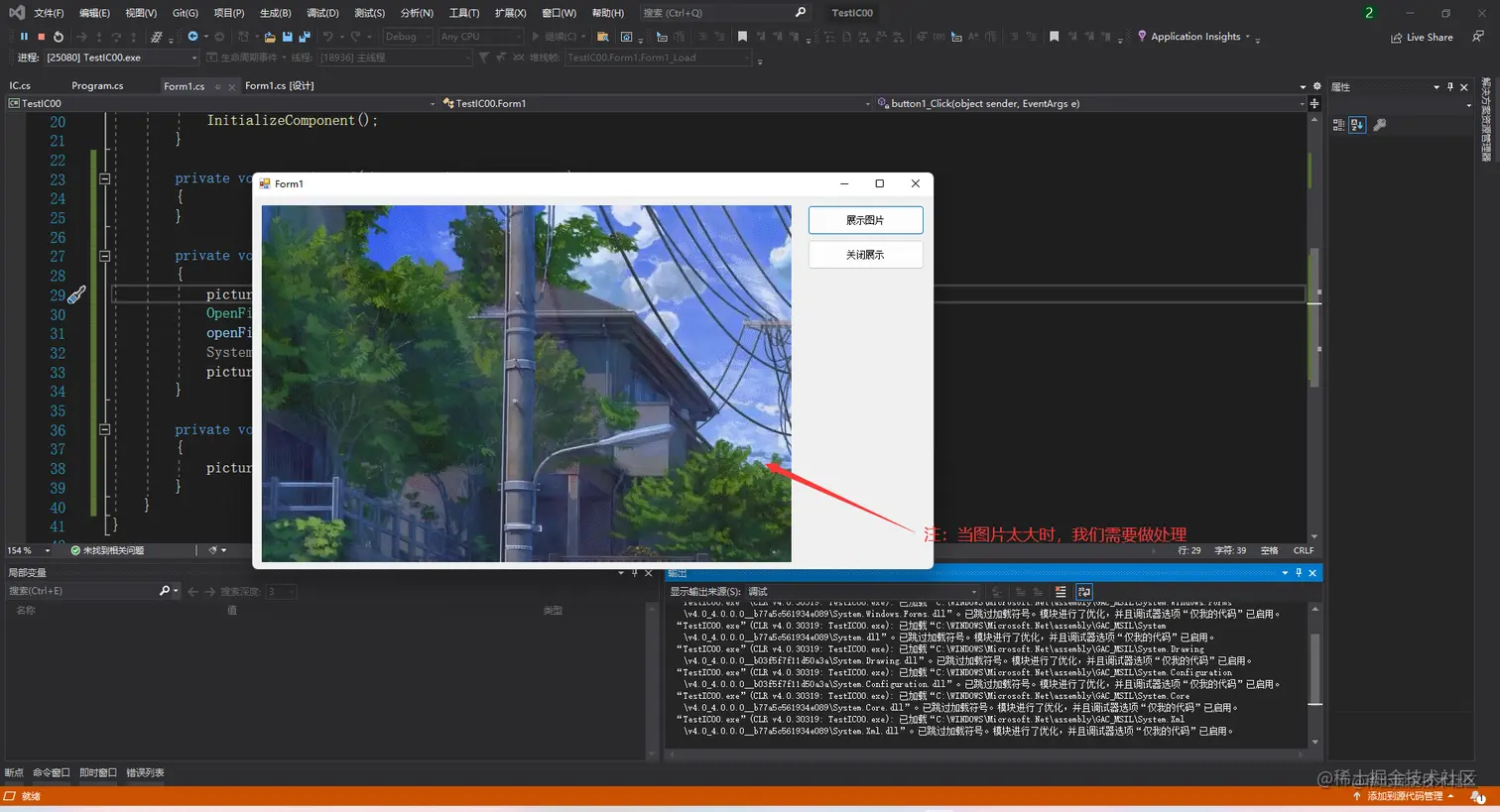Open Application Insights lightbulb
The width and height of the screenshot is (1500, 812).
pos(1142,37)
